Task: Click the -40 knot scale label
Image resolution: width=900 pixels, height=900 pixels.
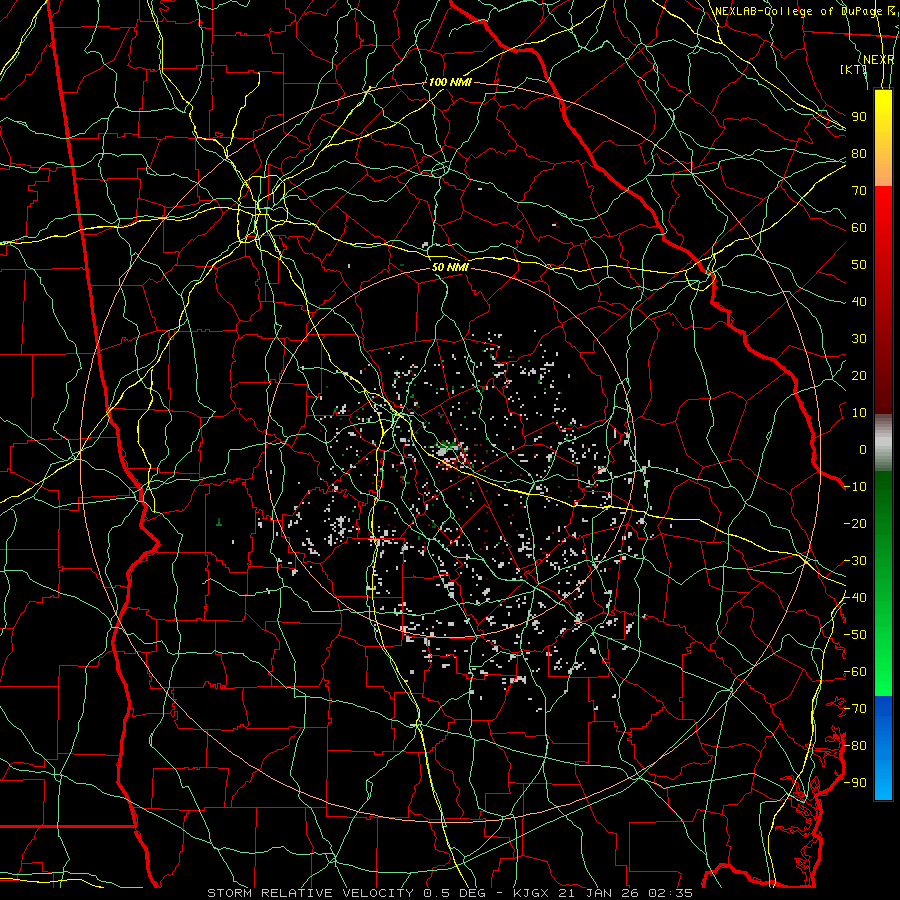Action: coord(855,598)
